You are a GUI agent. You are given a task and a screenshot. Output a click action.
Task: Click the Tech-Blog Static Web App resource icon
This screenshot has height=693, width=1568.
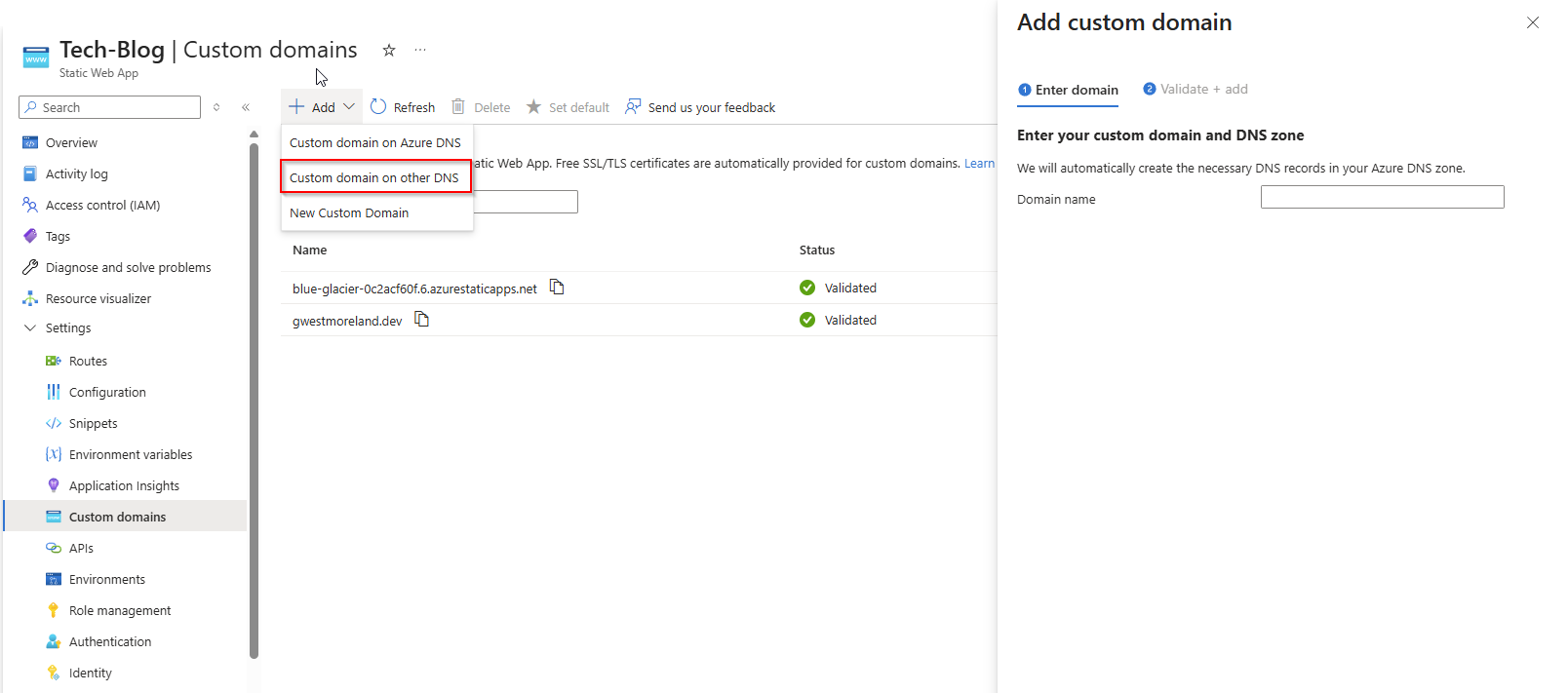point(36,58)
